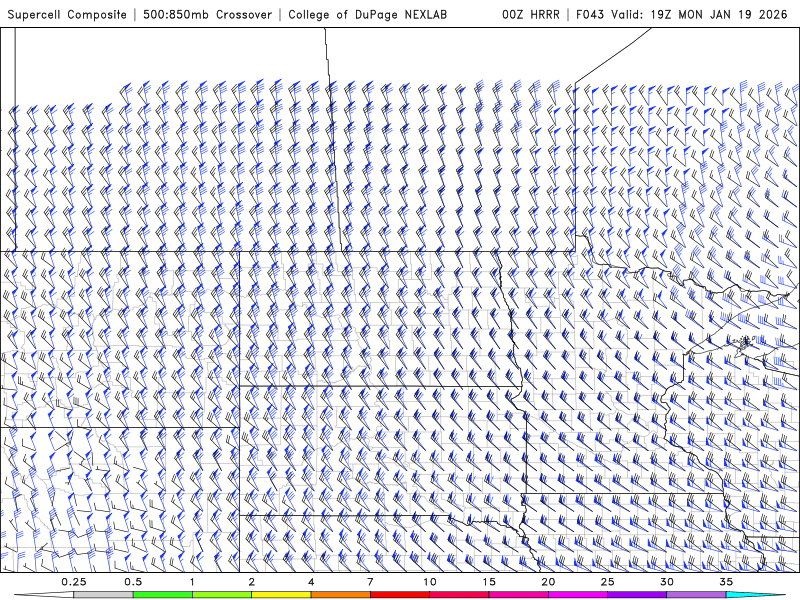
Task: Click the '500:850mb Crossover' header text
Action: (x=207, y=14)
